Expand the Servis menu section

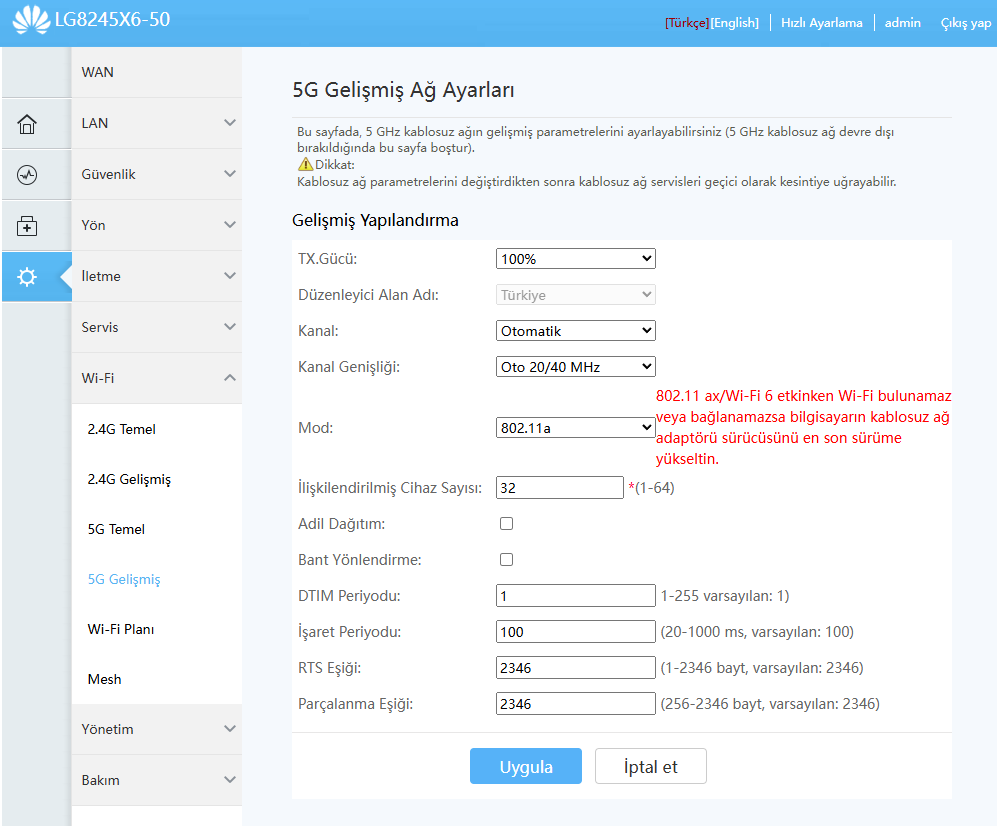coord(157,327)
